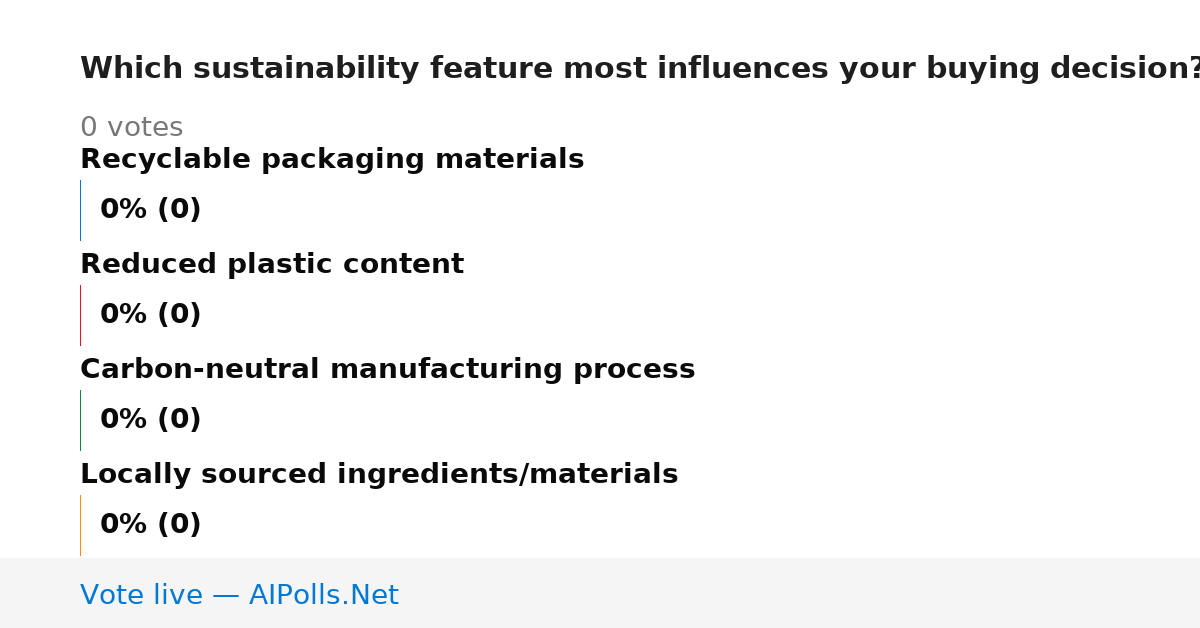Choose Carbon-neutral manufacturing process option
Screen dimensions: 1200x628
[x=387, y=370]
